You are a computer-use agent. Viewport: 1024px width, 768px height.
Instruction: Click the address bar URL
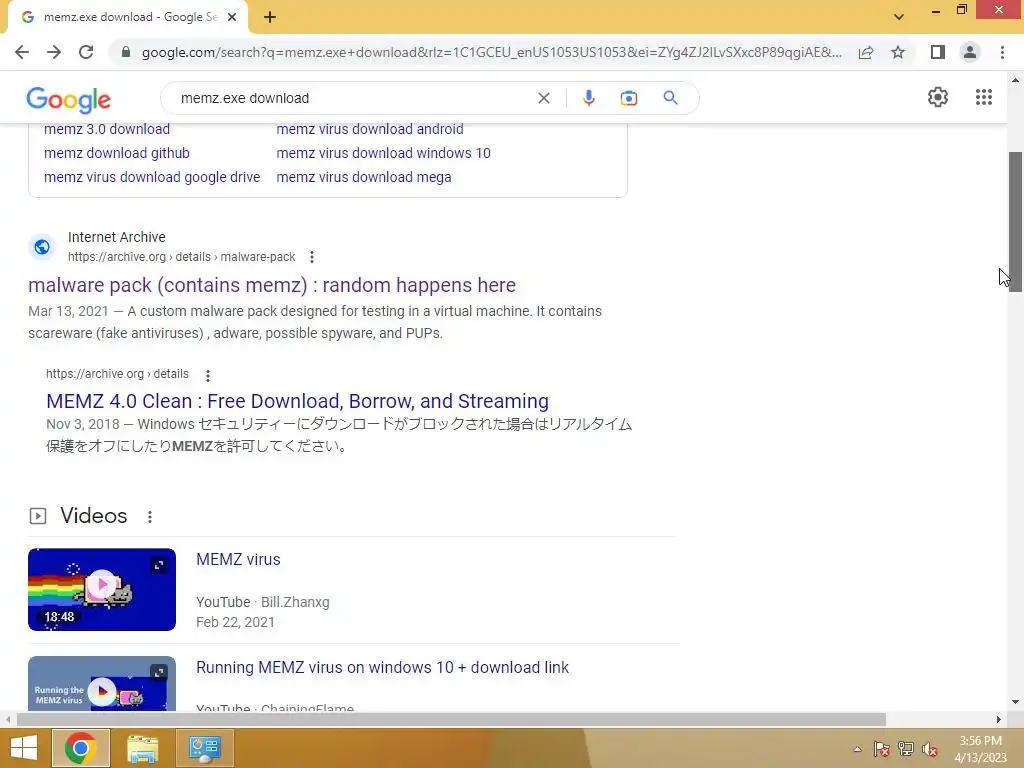coord(491,52)
